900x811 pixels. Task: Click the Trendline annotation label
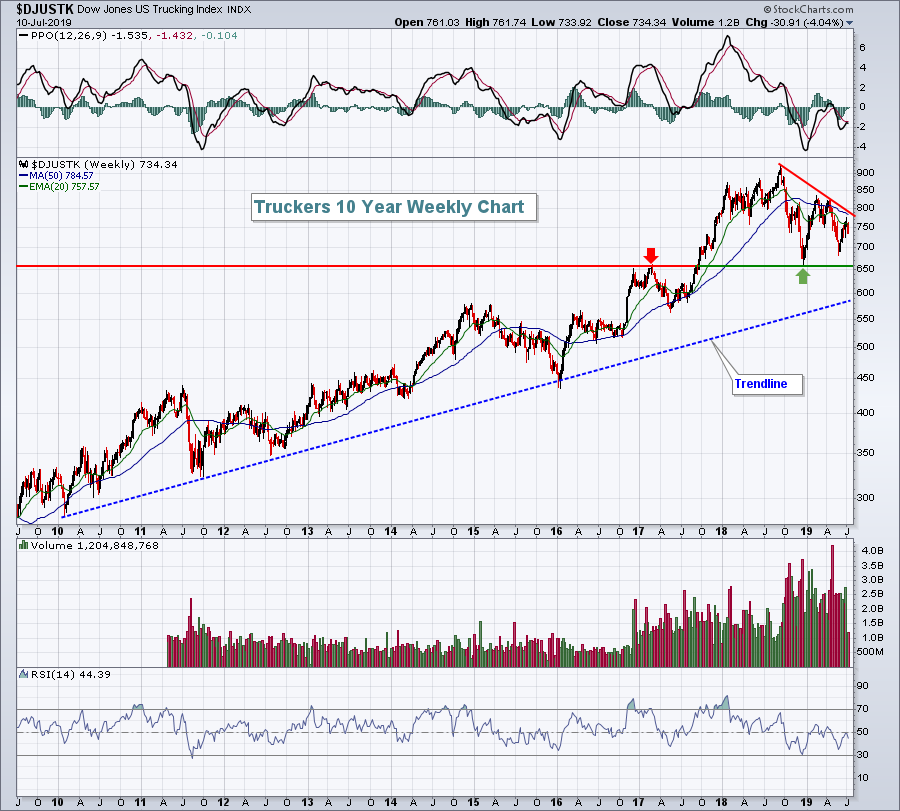coord(767,384)
